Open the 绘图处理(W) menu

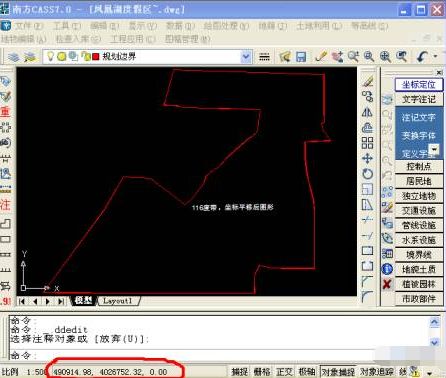(226, 26)
